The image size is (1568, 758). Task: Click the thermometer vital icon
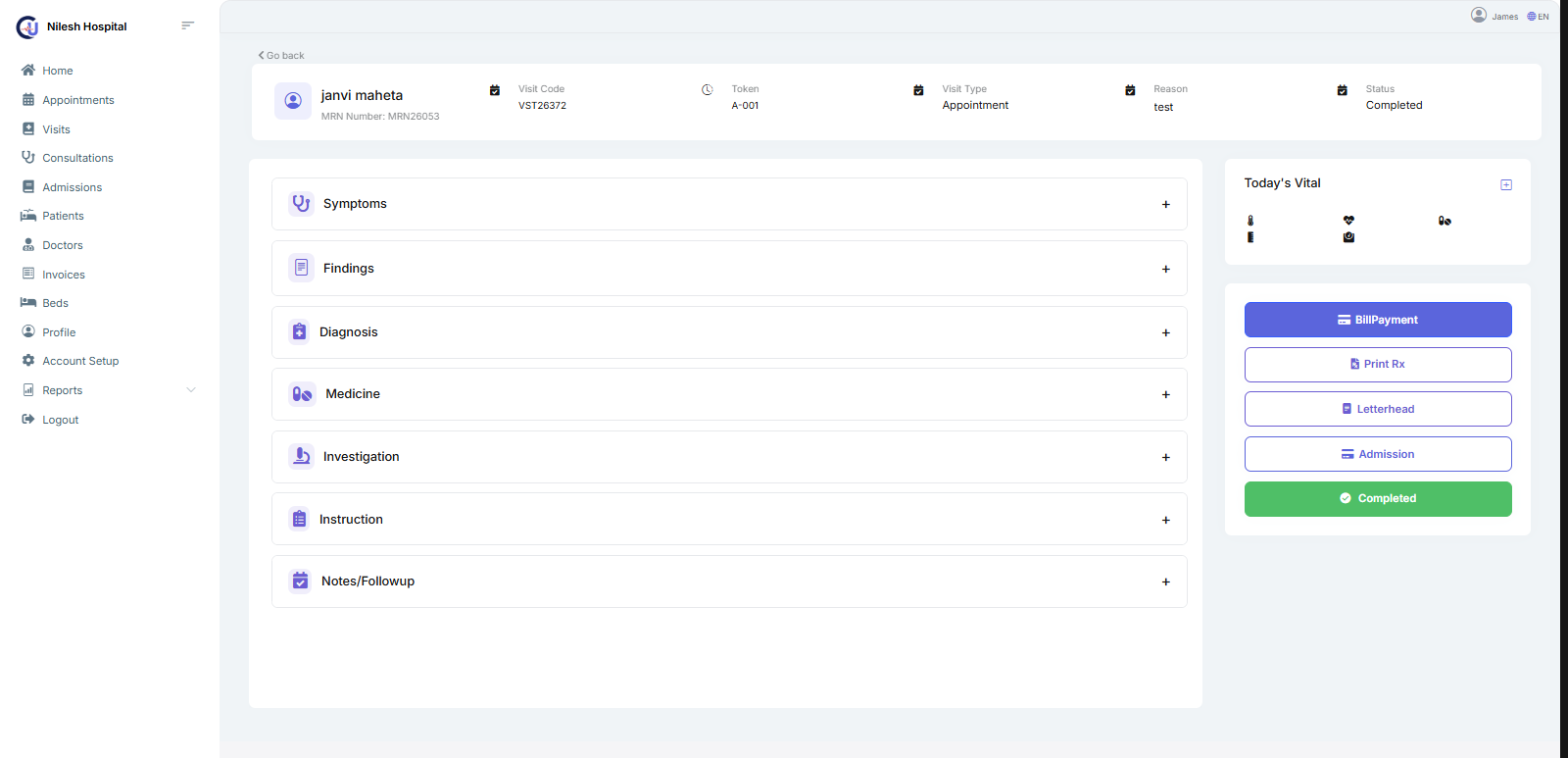pos(1250,221)
